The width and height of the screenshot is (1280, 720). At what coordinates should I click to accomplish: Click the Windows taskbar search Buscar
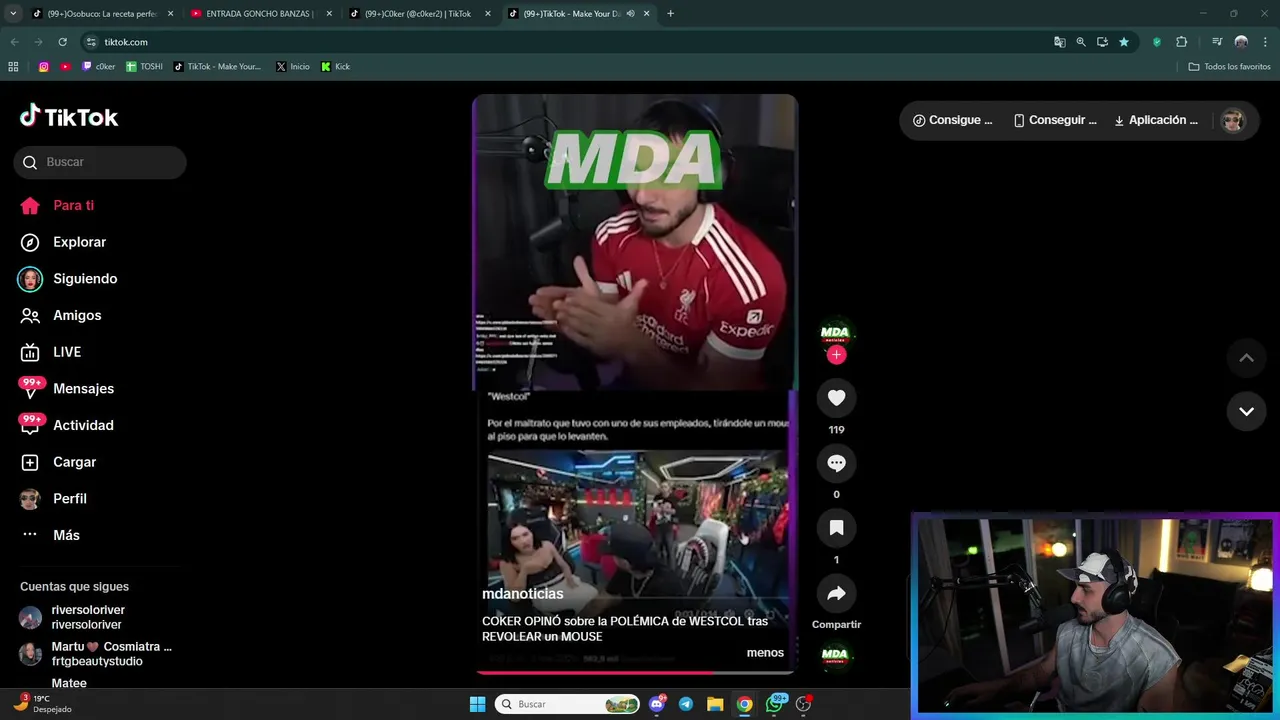[567, 704]
